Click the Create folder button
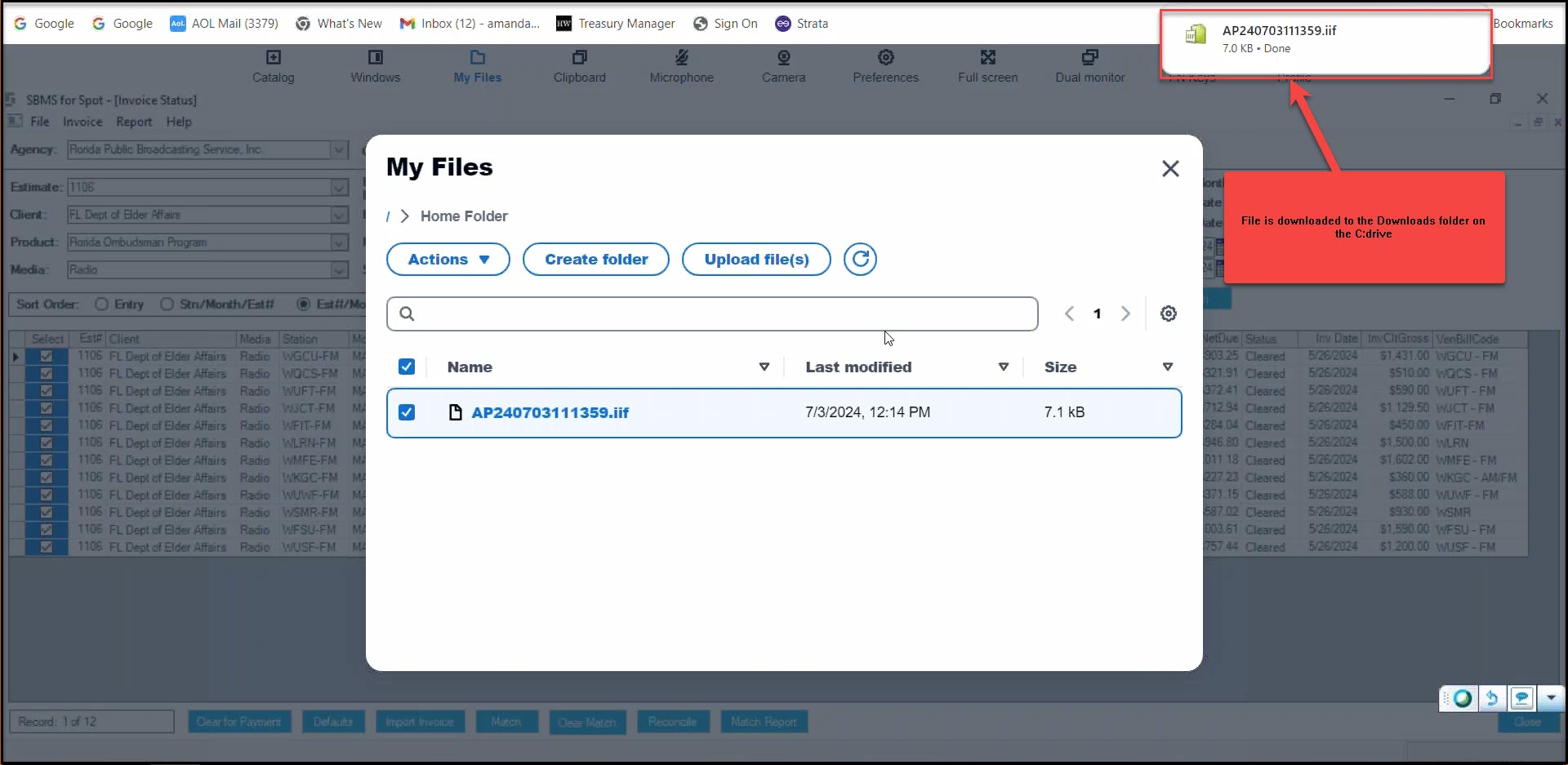 coord(596,260)
